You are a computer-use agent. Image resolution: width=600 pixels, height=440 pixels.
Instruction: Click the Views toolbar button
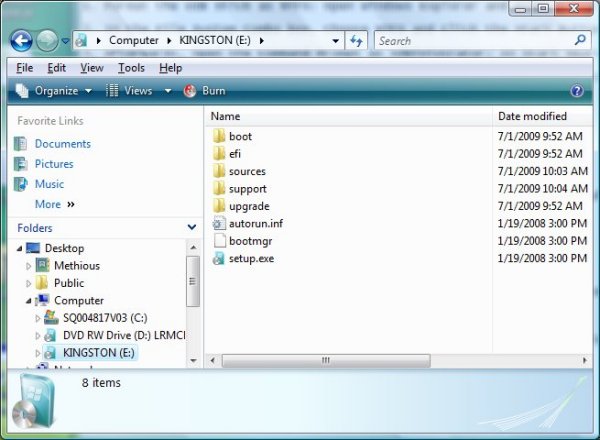(x=129, y=91)
